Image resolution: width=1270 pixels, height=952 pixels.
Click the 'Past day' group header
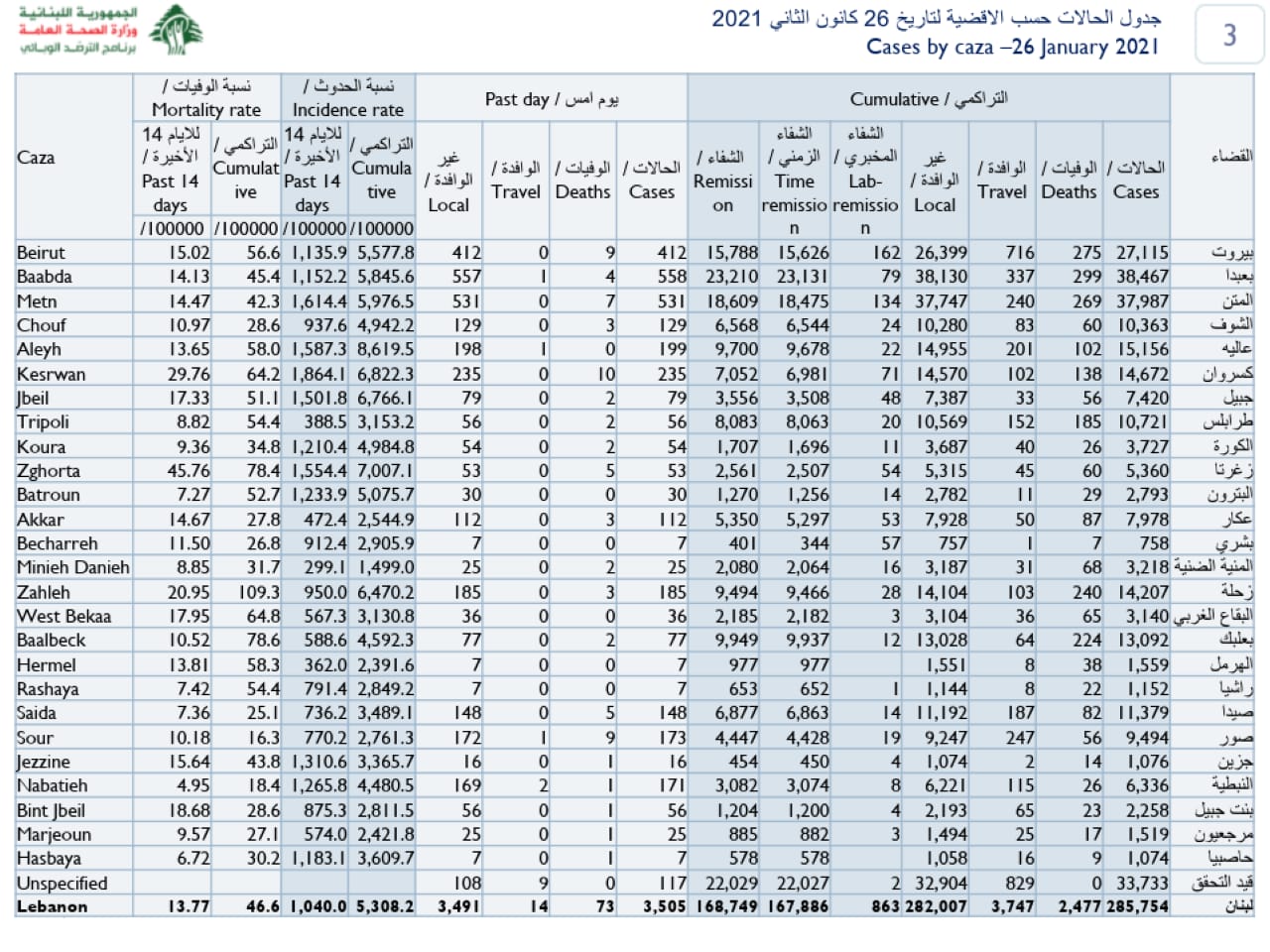(552, 99)
